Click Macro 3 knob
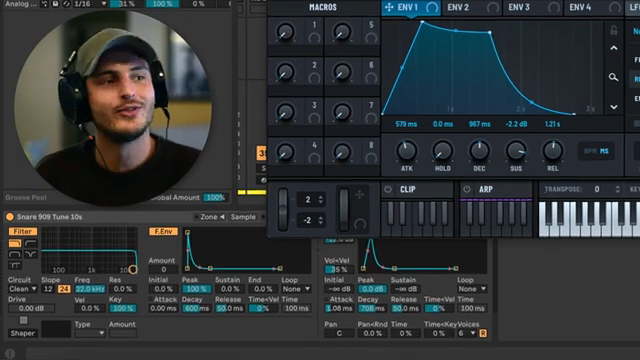The width and height of the screenshot is (640, 360). click(x=285, y=112)
